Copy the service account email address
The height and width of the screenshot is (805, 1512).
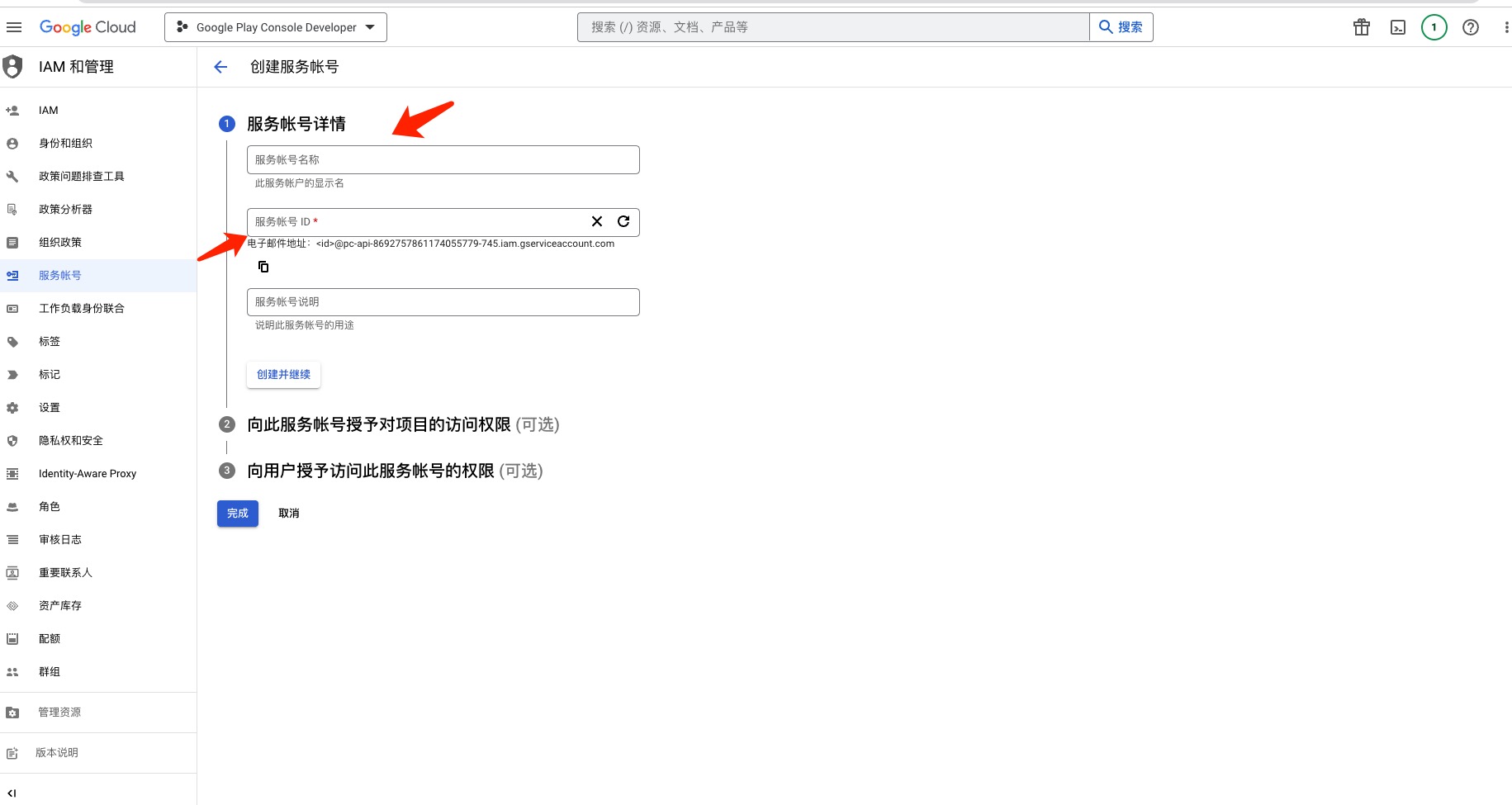263,267
